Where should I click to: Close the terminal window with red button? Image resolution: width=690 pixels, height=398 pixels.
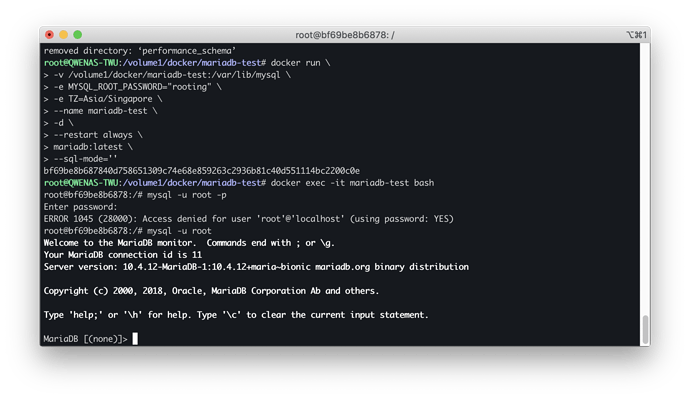[49, 34]
